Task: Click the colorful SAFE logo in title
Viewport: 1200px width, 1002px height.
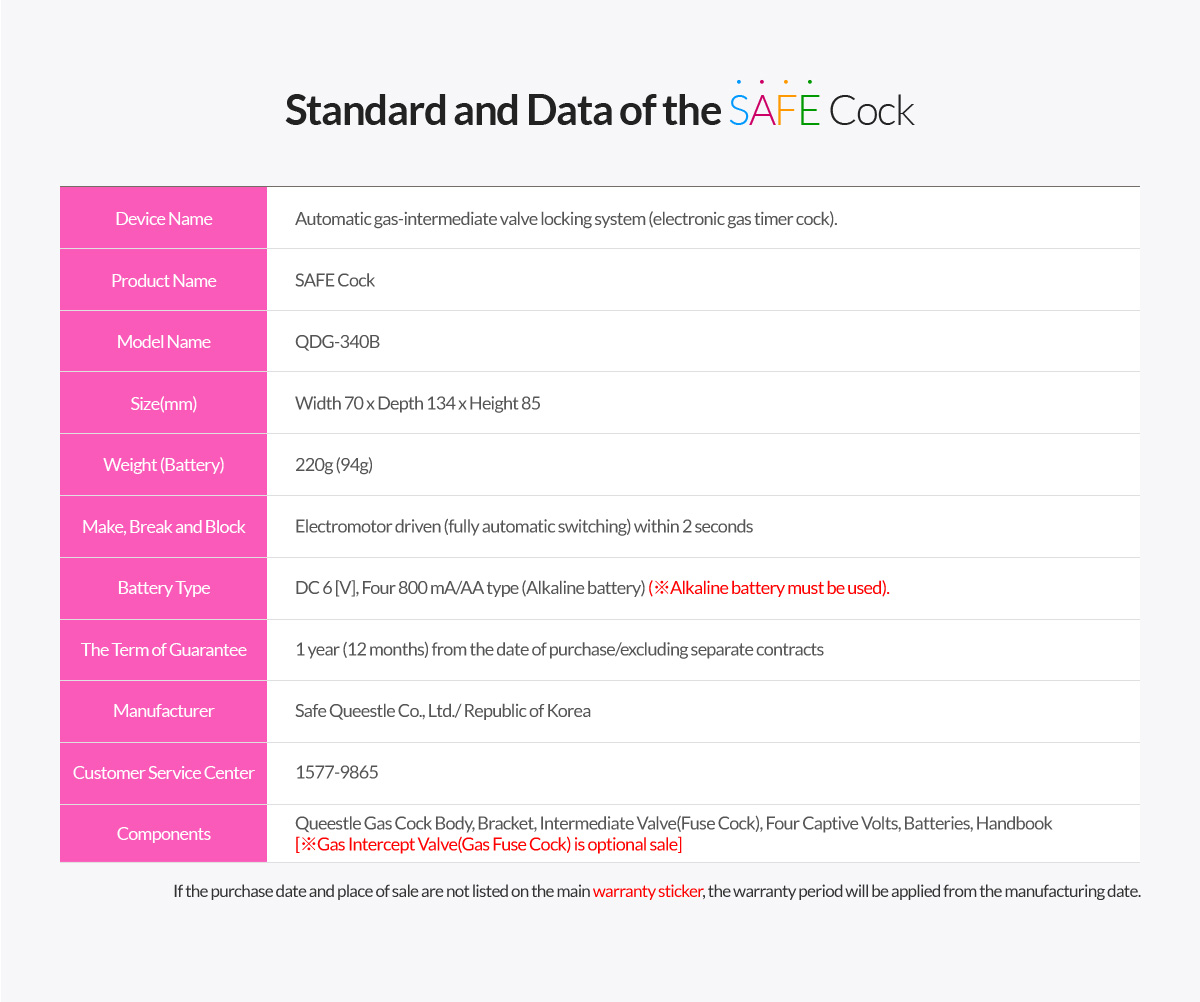Action: 774,106
